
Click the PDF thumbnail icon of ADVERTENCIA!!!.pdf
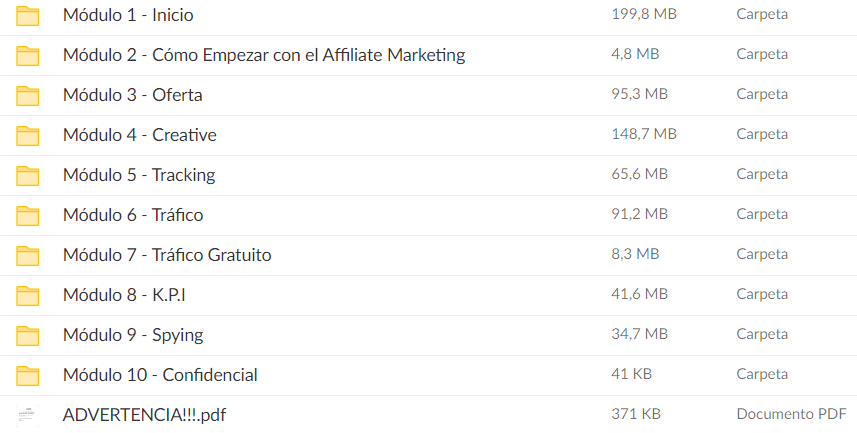[28, 414]
